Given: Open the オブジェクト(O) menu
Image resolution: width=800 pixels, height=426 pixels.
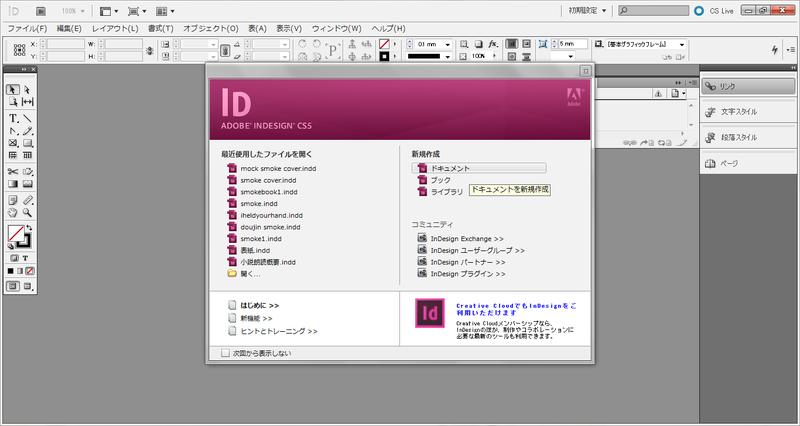Looking at the screenshot, I should [x=211, y=29].
